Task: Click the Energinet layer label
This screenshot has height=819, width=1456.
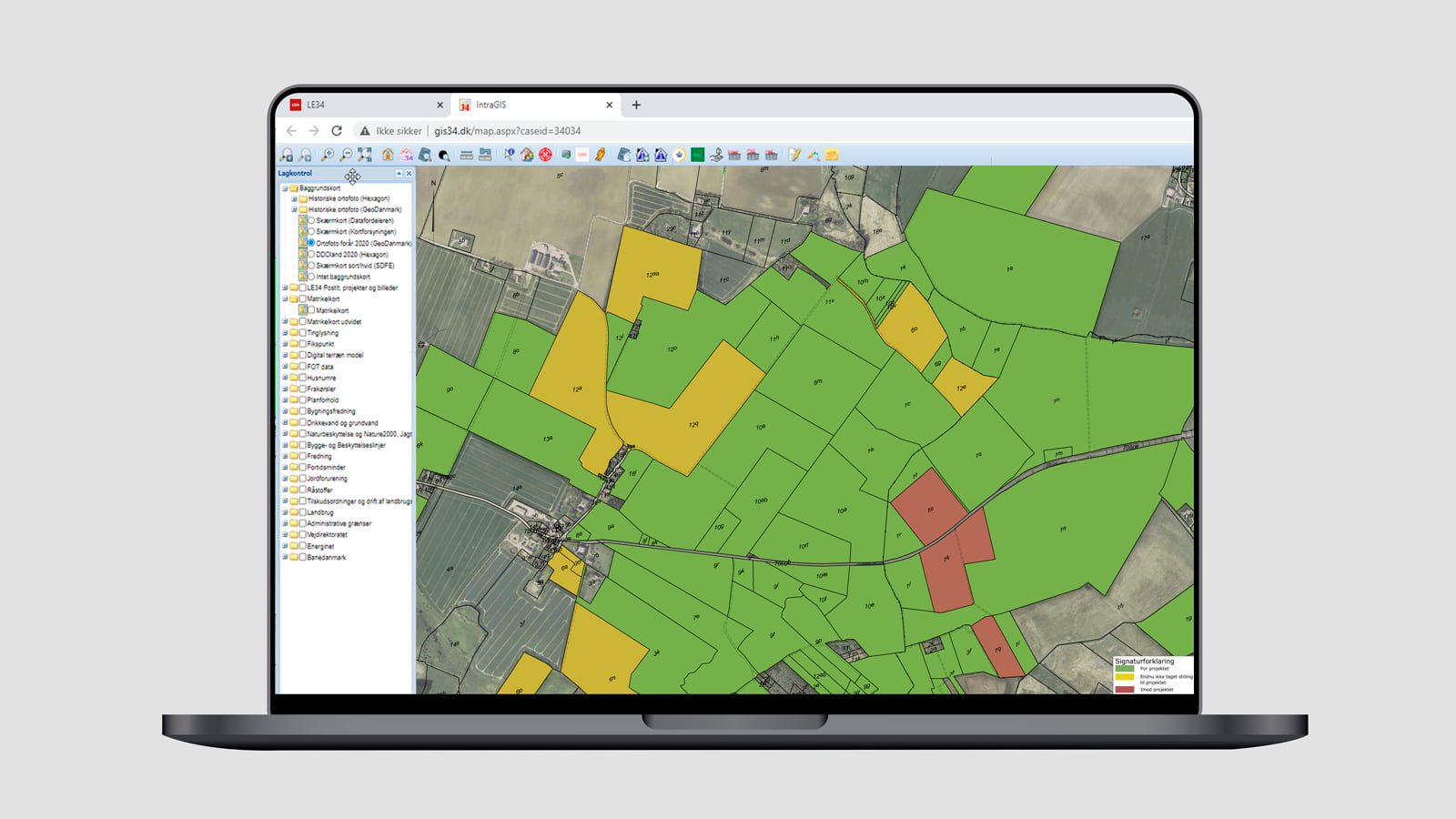Action: click(320, 546)
